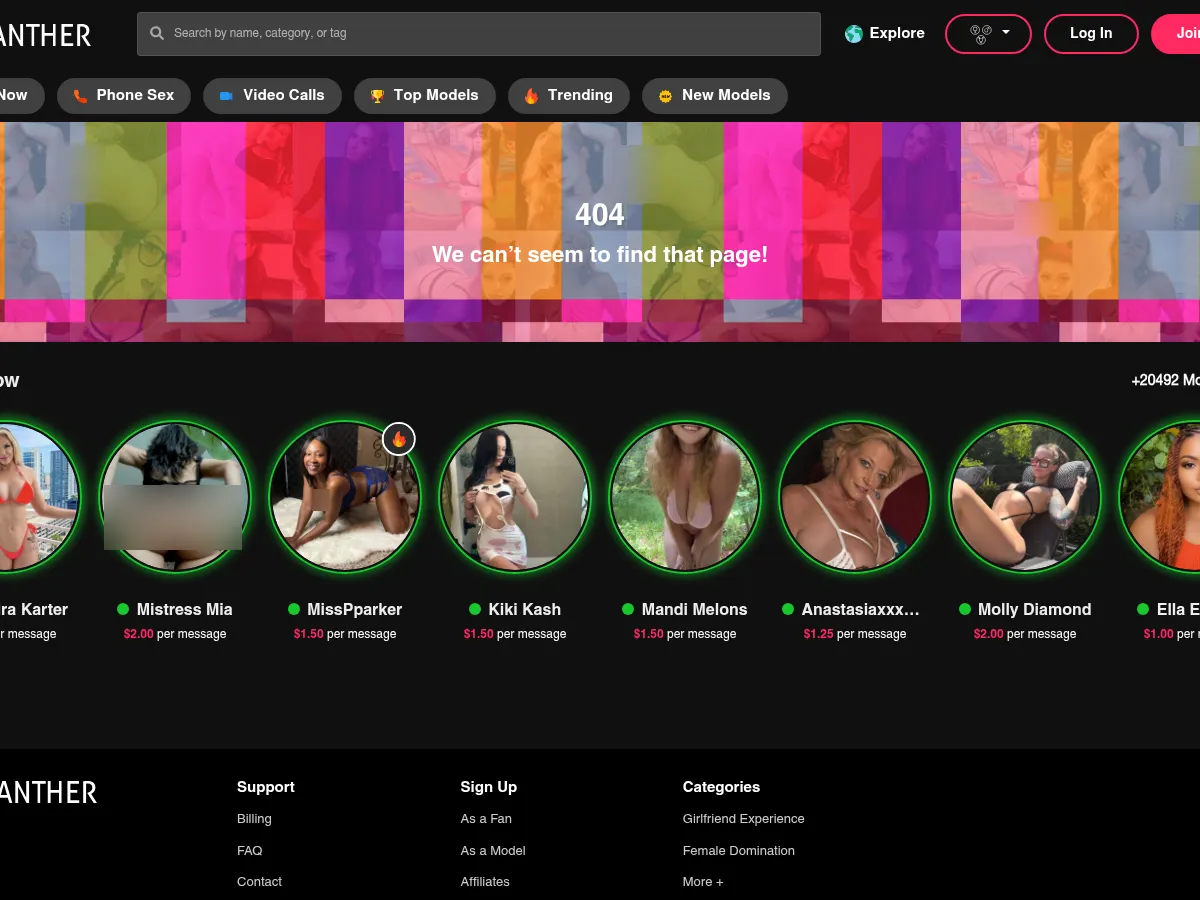The height and width of the screenshot is (900, 1200).
Task: Open the Contact link
Action: pyautogui.click(x=259, y=881)
